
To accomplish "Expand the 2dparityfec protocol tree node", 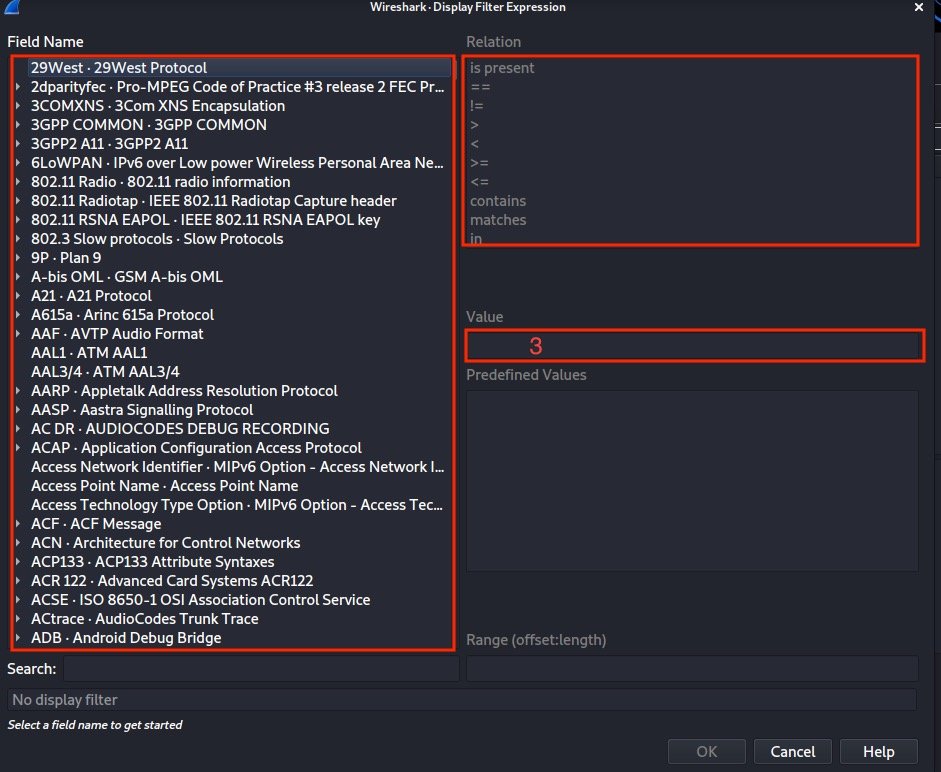I will pyautogui.click(x=18, y=87).
